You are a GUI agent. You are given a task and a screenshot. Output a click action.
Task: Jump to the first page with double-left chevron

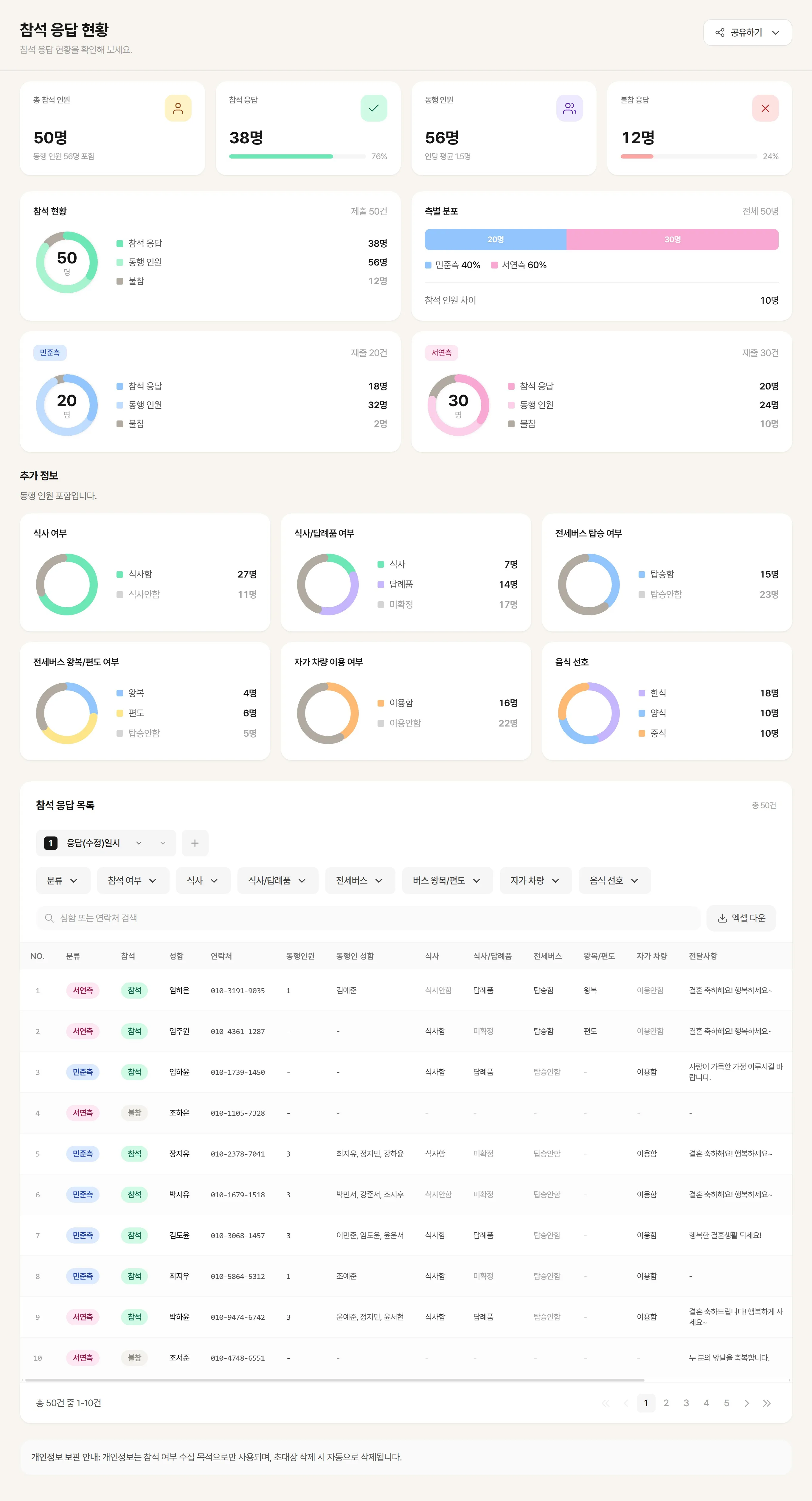pyautogui.click(x=606, y=1403)
